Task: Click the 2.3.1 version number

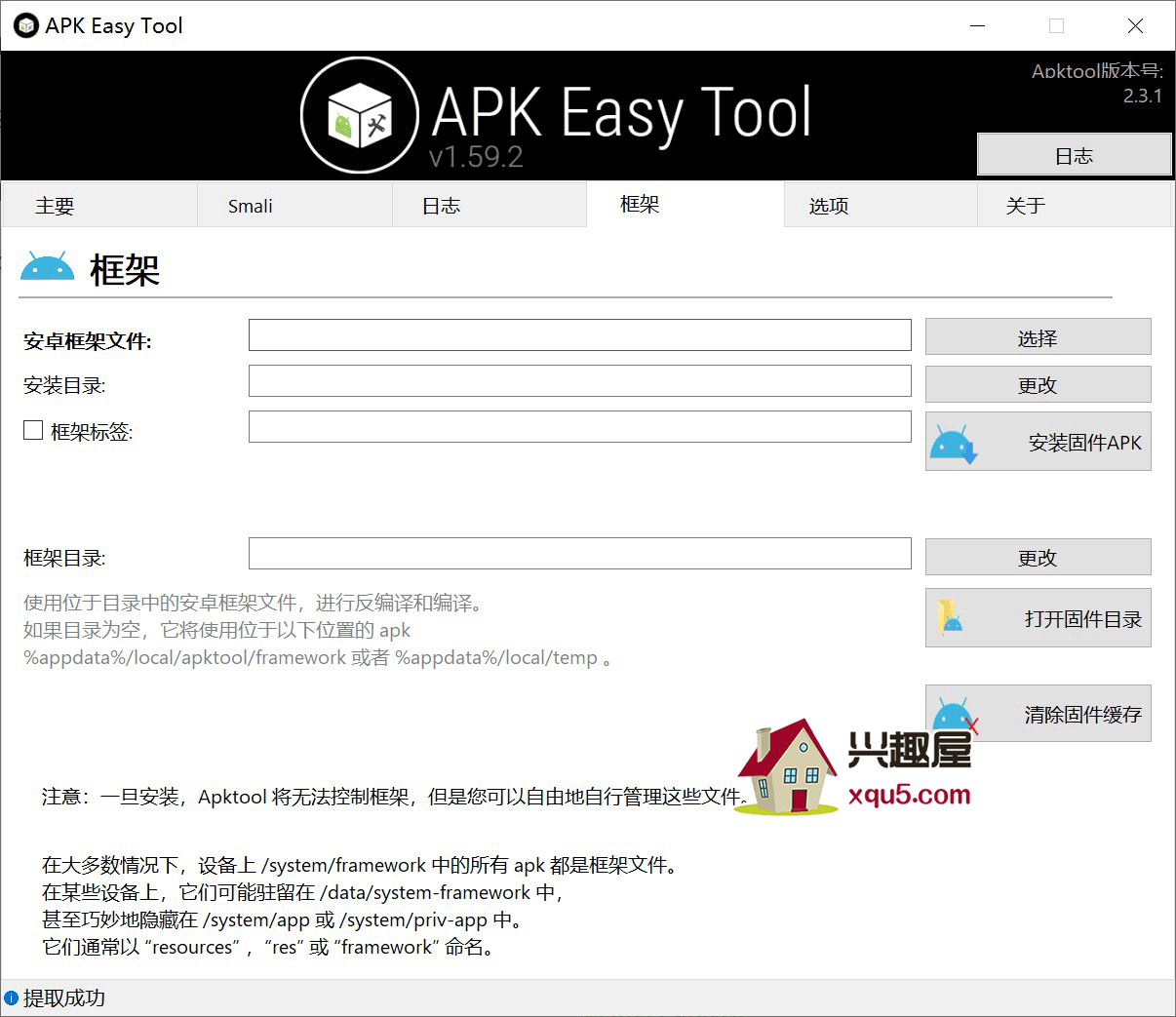Action: 1142,96
